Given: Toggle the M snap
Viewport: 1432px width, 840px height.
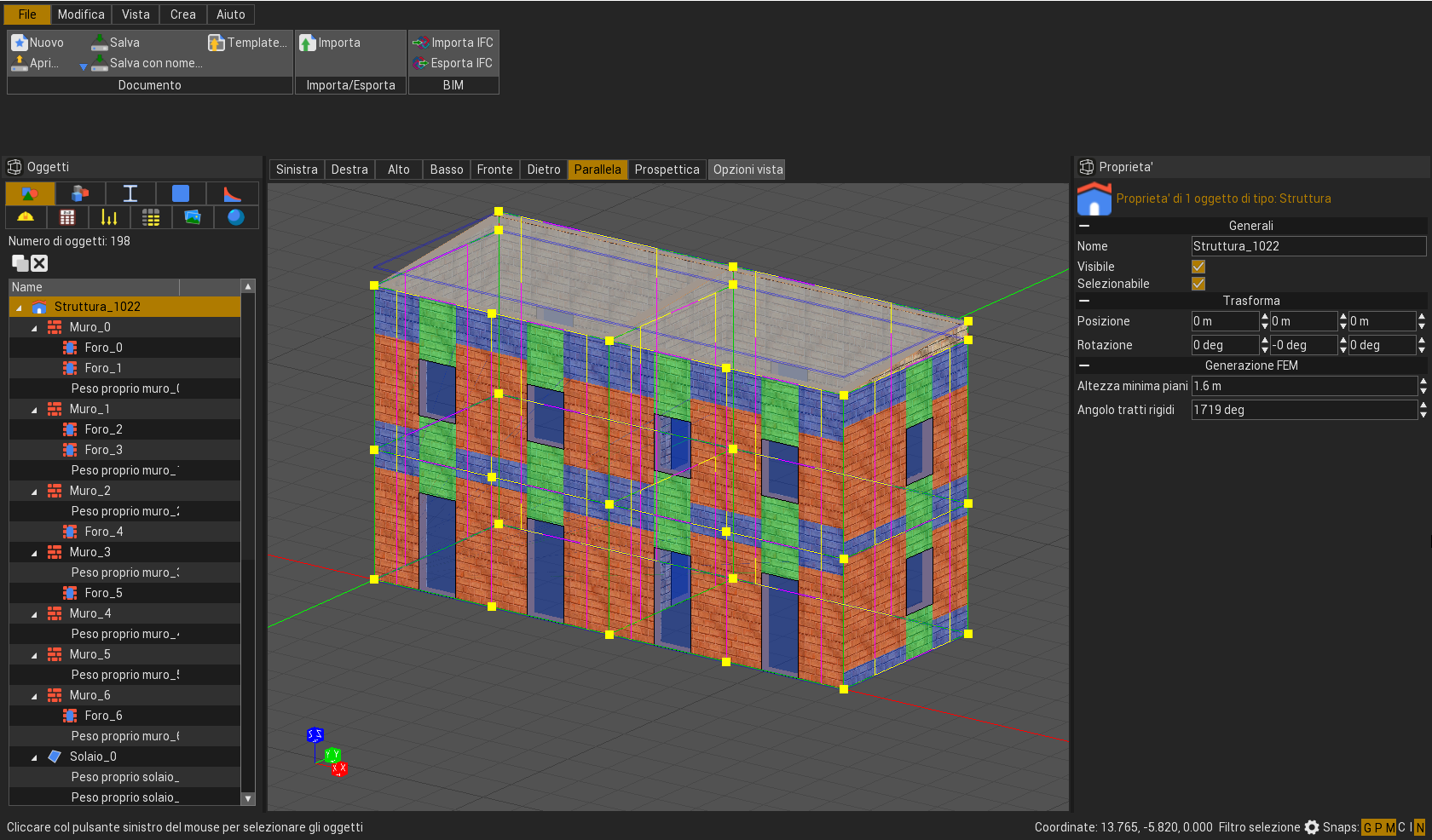Looking at the screenshot, I should [x=1389, y=827].
